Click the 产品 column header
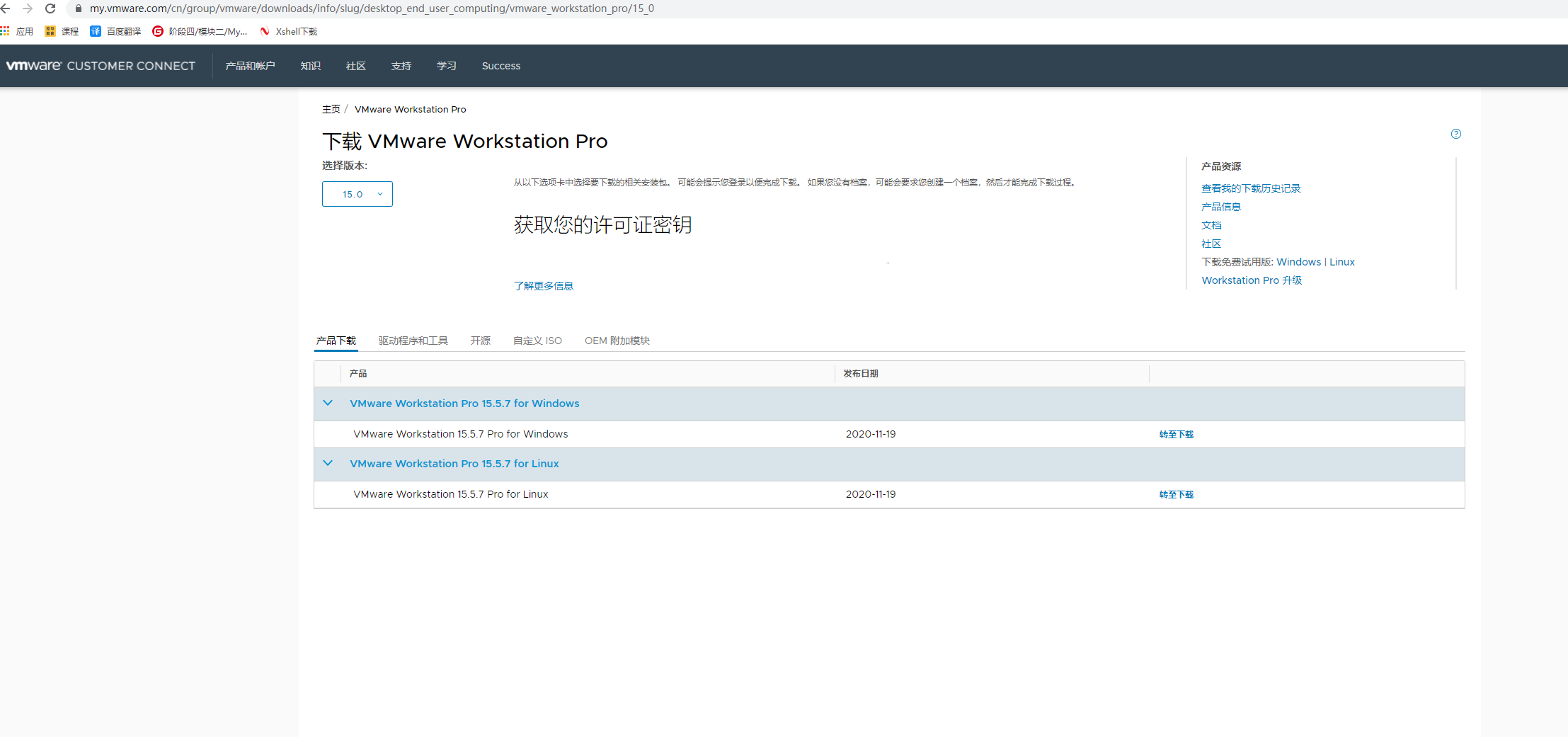This screenshot has height=737, width=1568. 358,374
